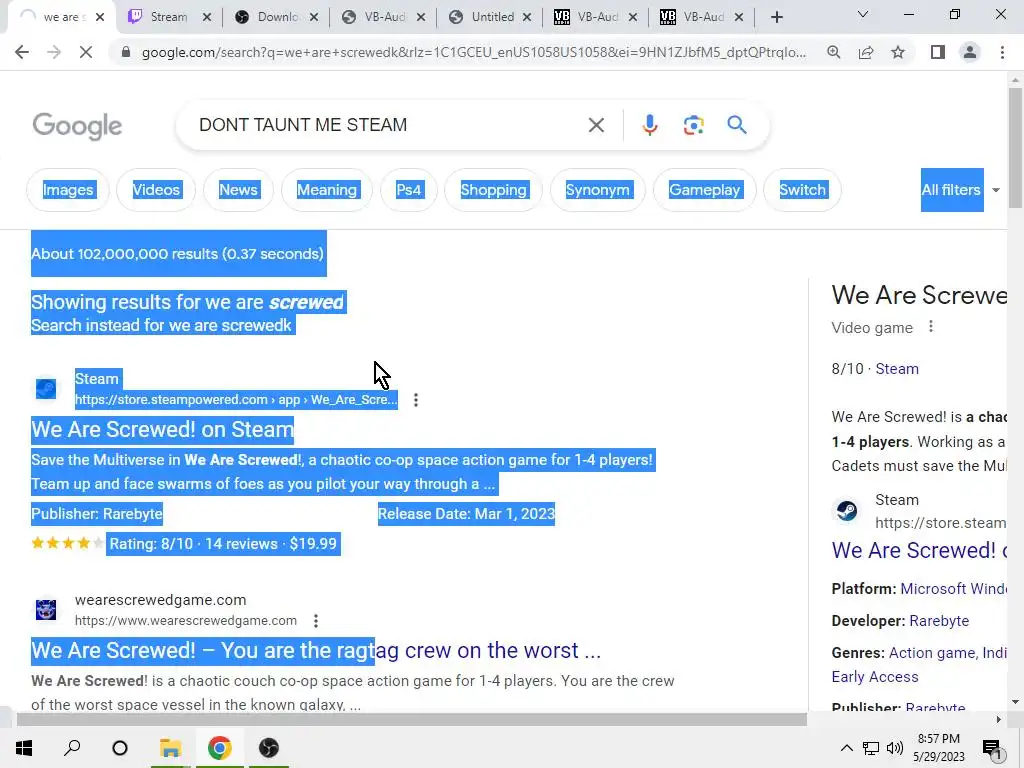Viewport: 1024px width, 768px height.
Task: Submit the search with magnifier button
Action: (x=737, y=125)
